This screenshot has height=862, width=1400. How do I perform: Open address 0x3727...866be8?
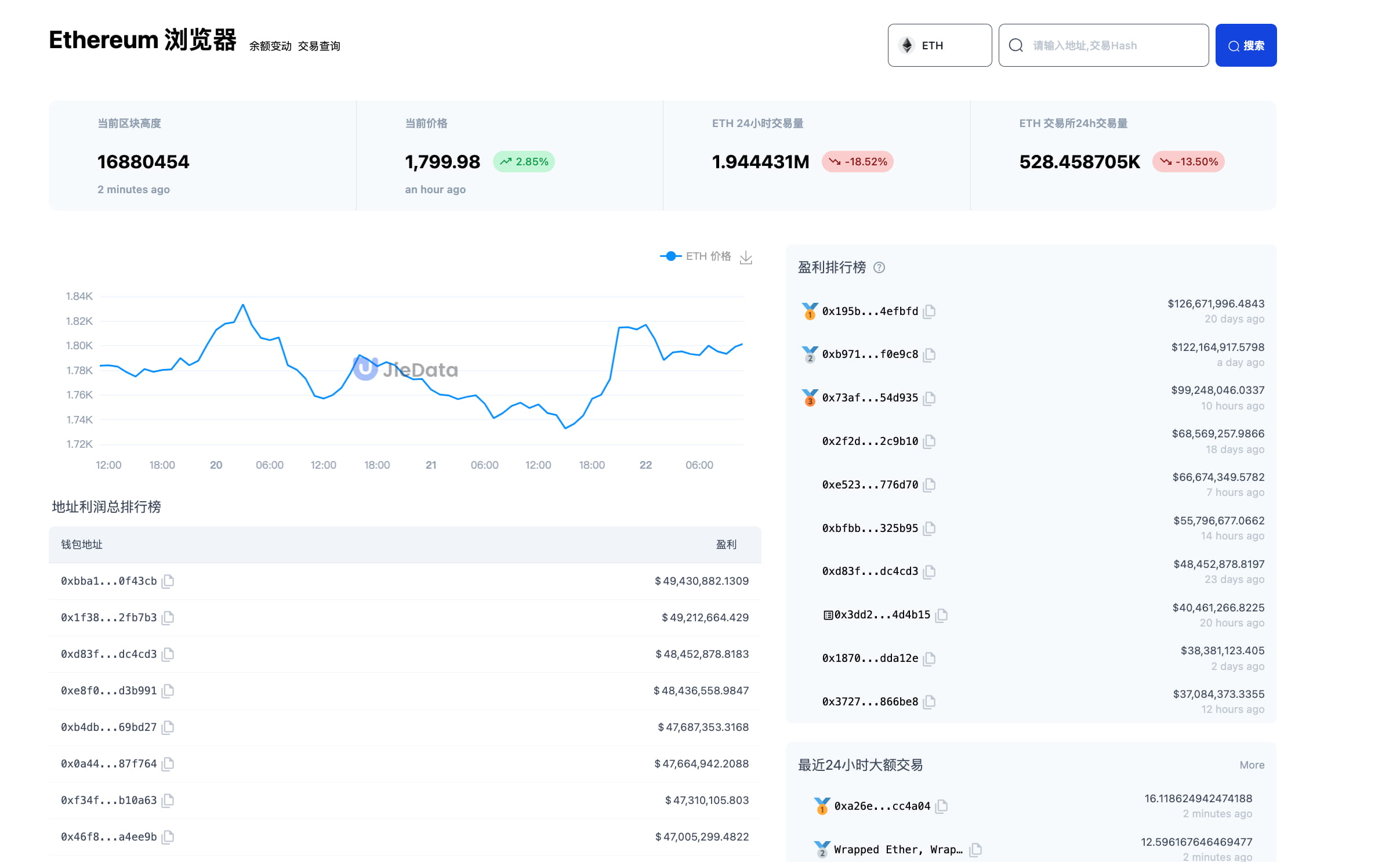[870, 702]
